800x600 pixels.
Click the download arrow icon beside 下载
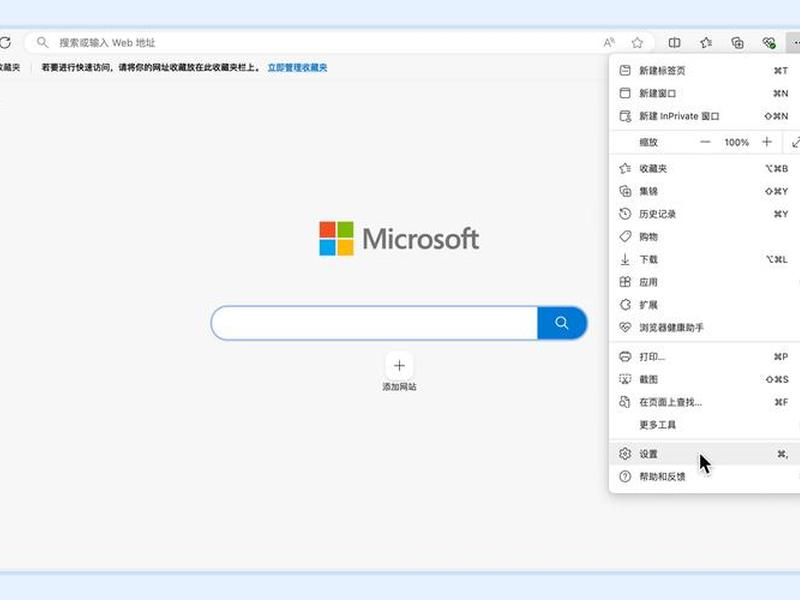click(625, 259)
